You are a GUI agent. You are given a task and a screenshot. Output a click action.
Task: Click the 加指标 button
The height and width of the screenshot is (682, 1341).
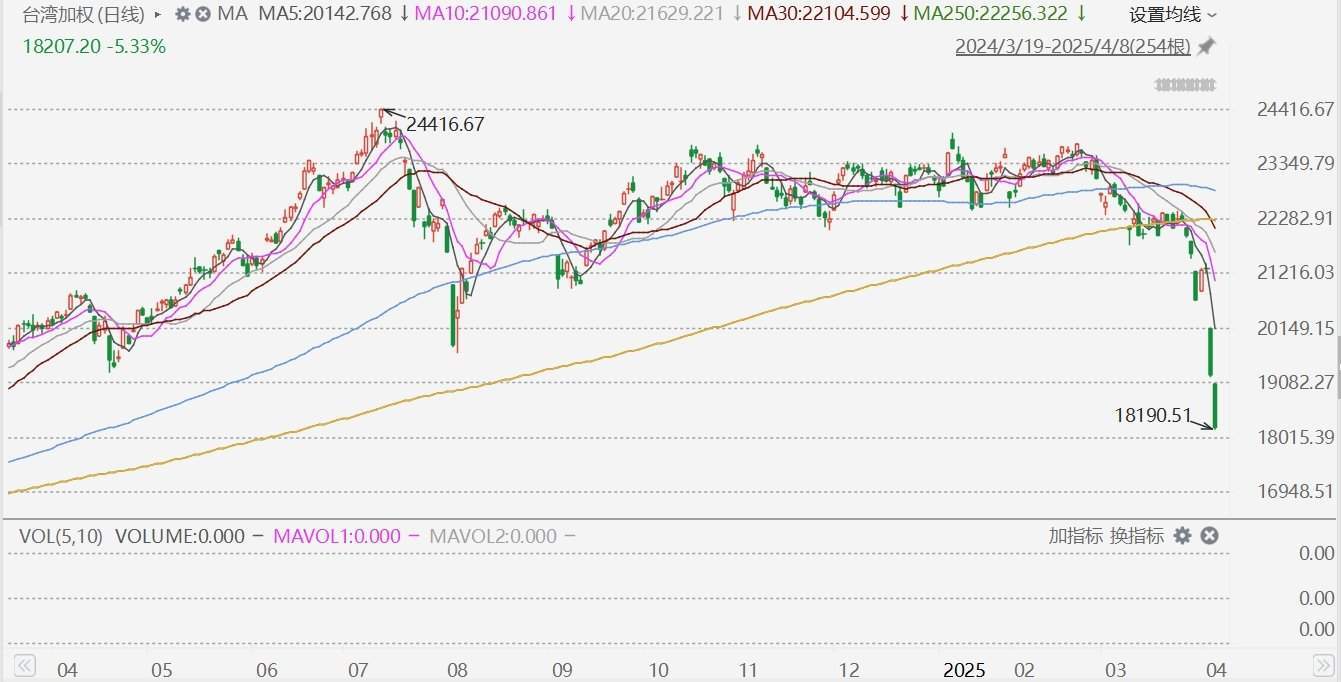pos(1075,536)
